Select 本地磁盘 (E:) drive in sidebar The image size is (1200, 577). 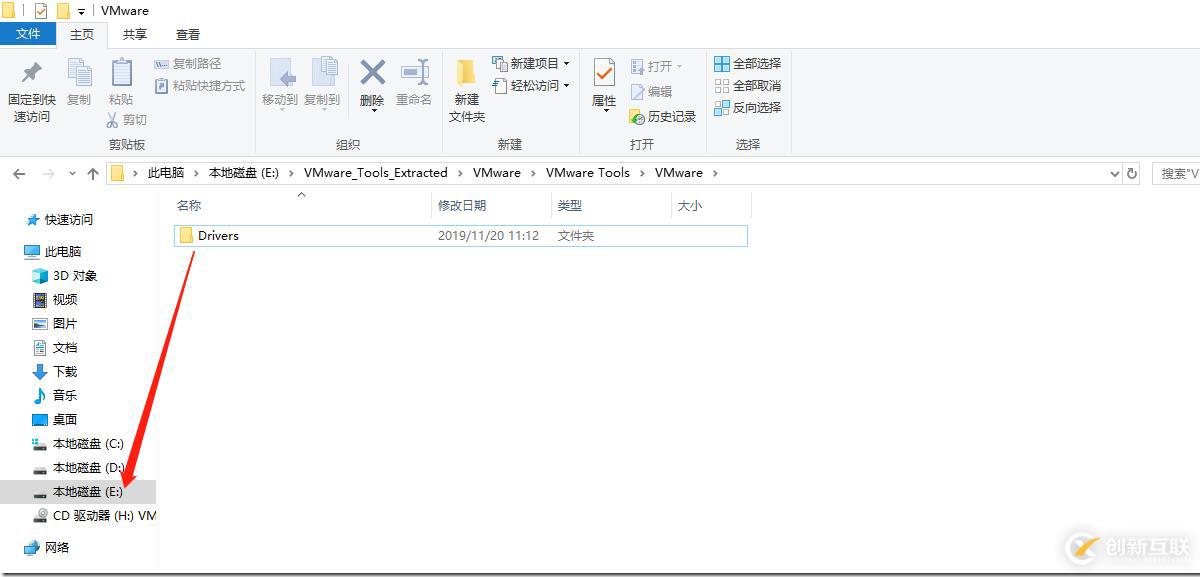click(x=78, y=492)
